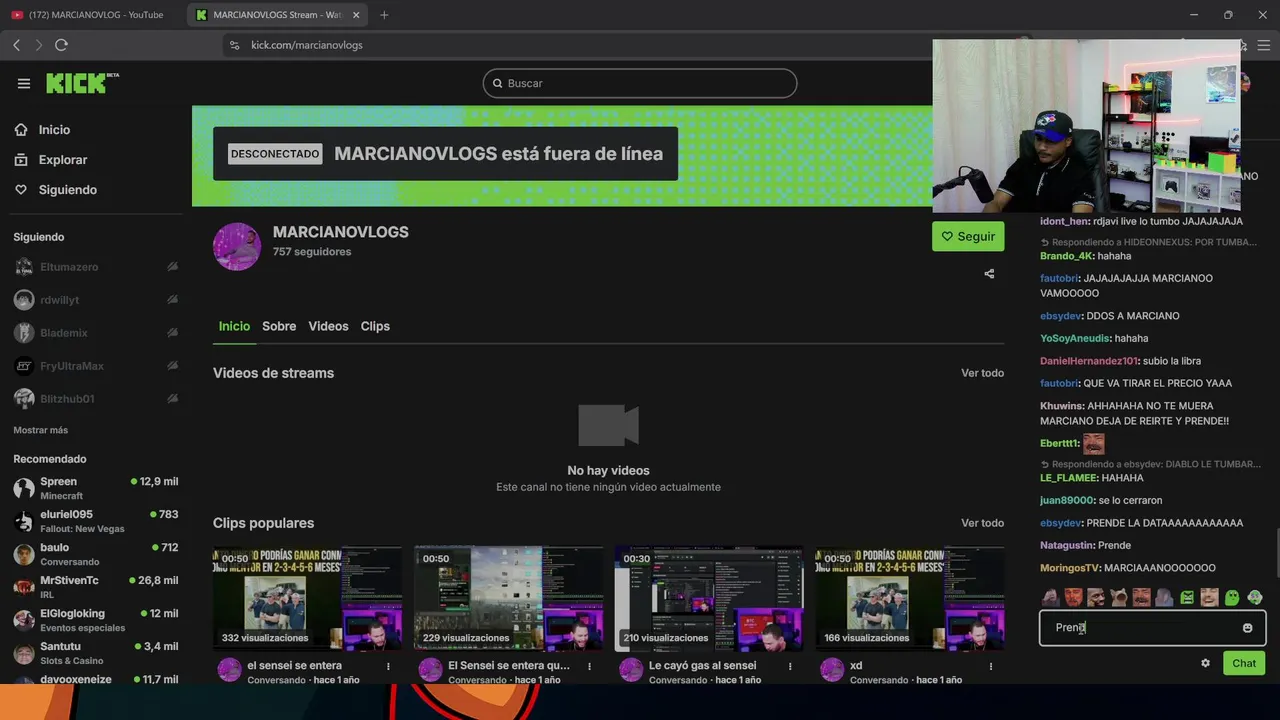Click the KICK logo
1280x720 pixels.
(82, 83)
